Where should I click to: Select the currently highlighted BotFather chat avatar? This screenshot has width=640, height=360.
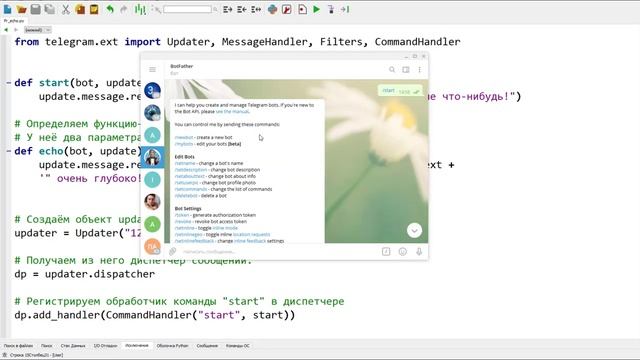point(152,157)
